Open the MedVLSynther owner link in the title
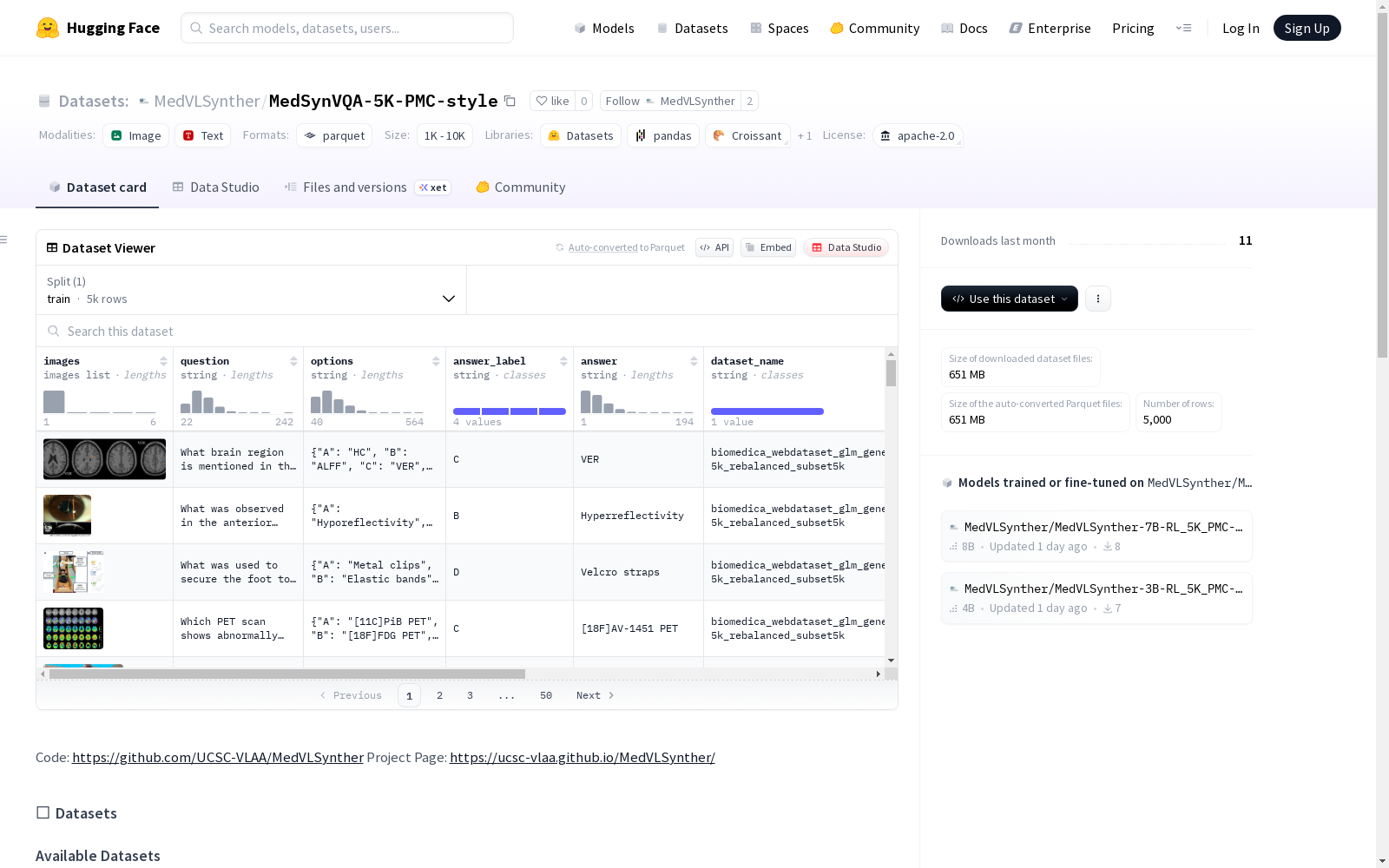 point(207,102)
